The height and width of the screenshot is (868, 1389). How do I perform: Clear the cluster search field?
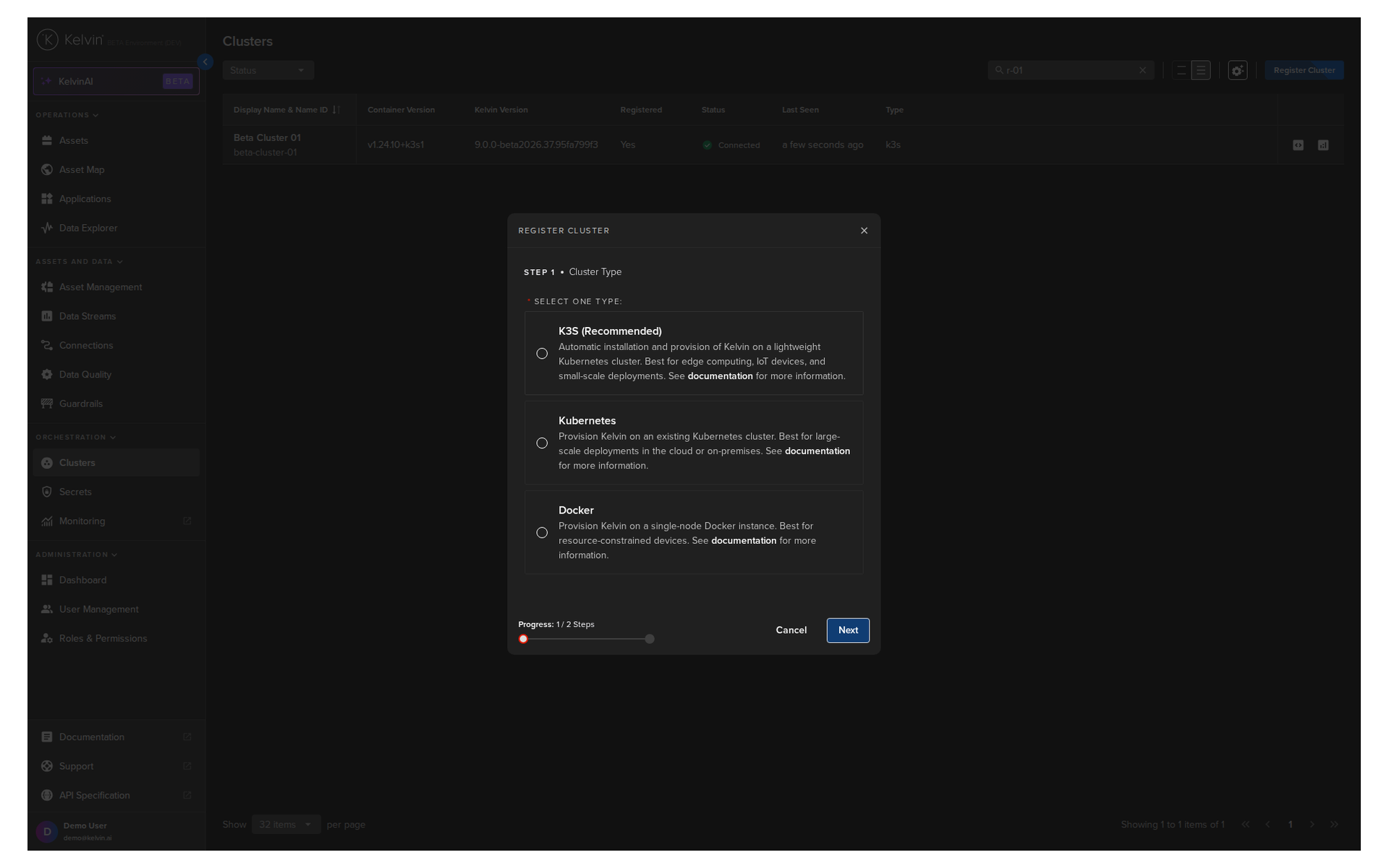coord(1142,70)
